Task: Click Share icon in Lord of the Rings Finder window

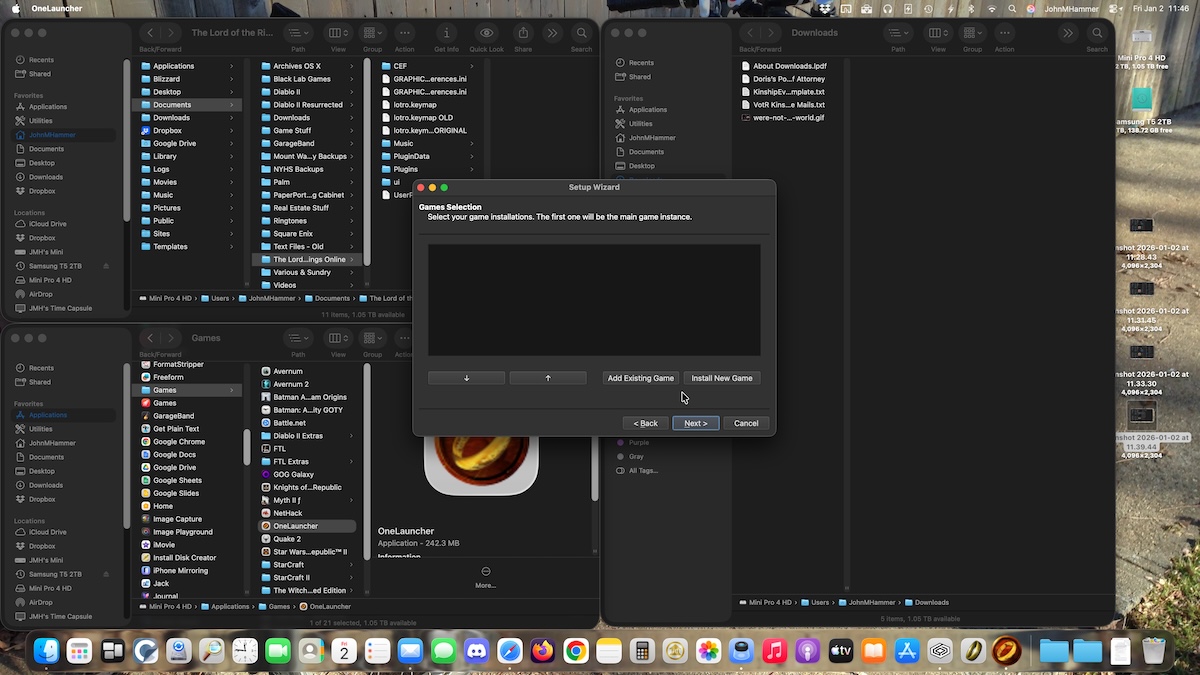Action: point(523,33)
